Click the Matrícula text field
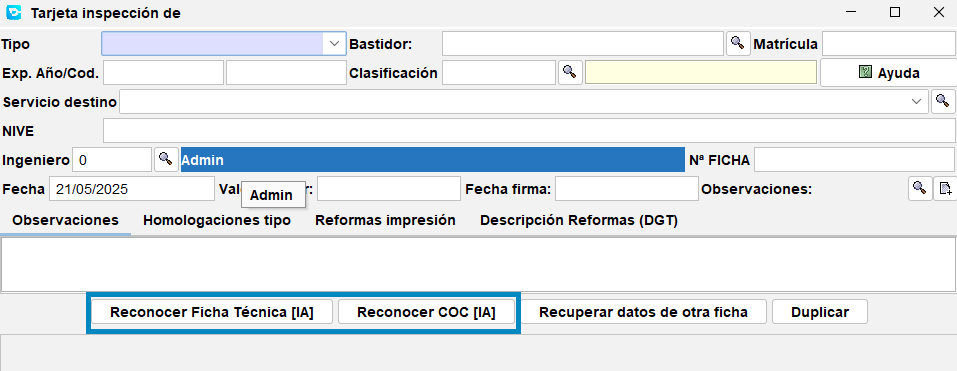 889,43
